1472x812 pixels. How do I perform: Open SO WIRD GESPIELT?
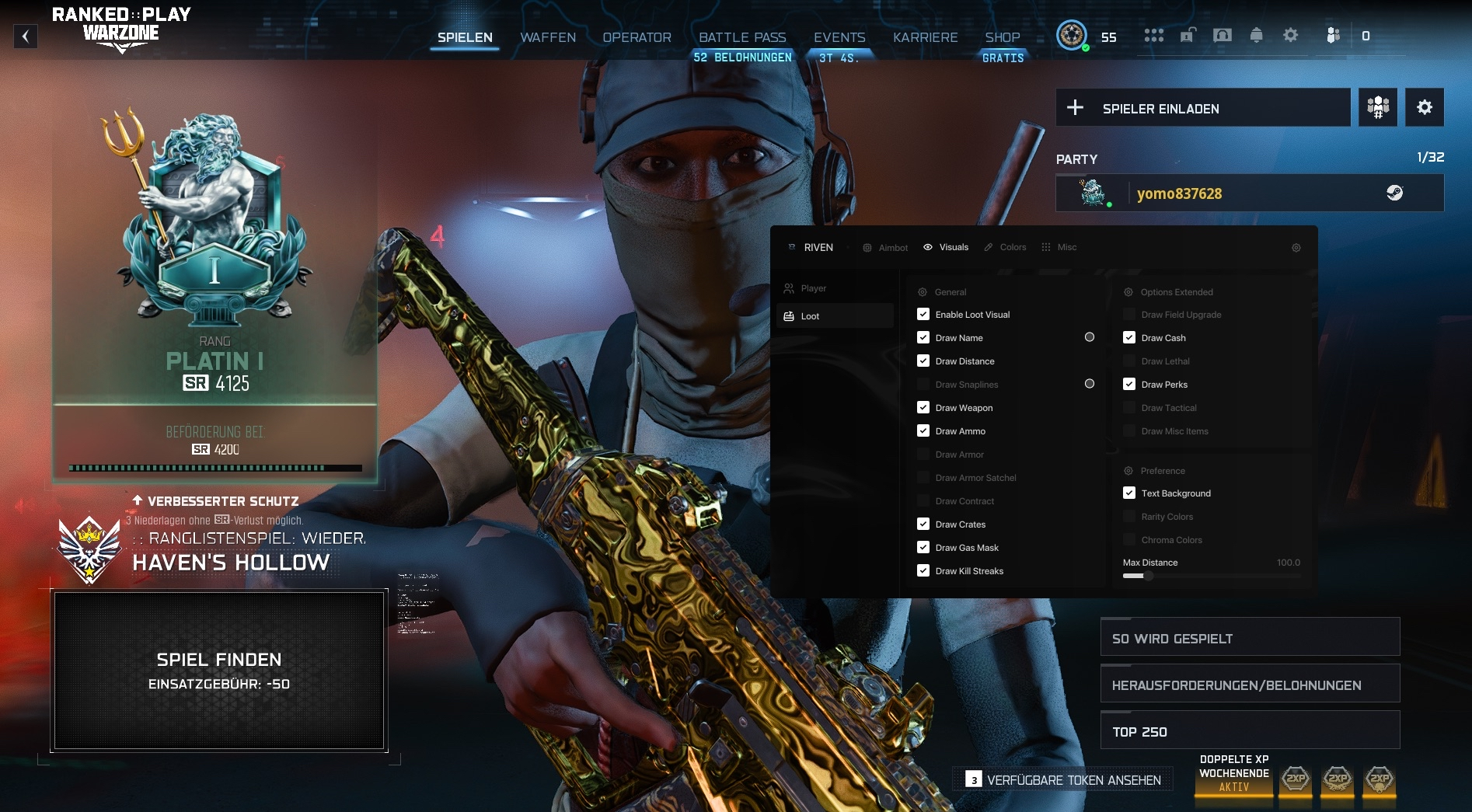pos(1251,637)
